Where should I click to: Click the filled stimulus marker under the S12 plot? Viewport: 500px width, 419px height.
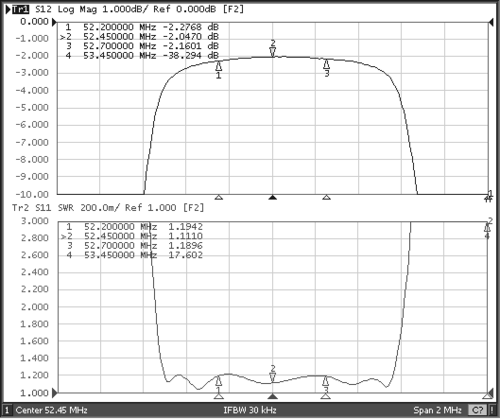(273, 197)
